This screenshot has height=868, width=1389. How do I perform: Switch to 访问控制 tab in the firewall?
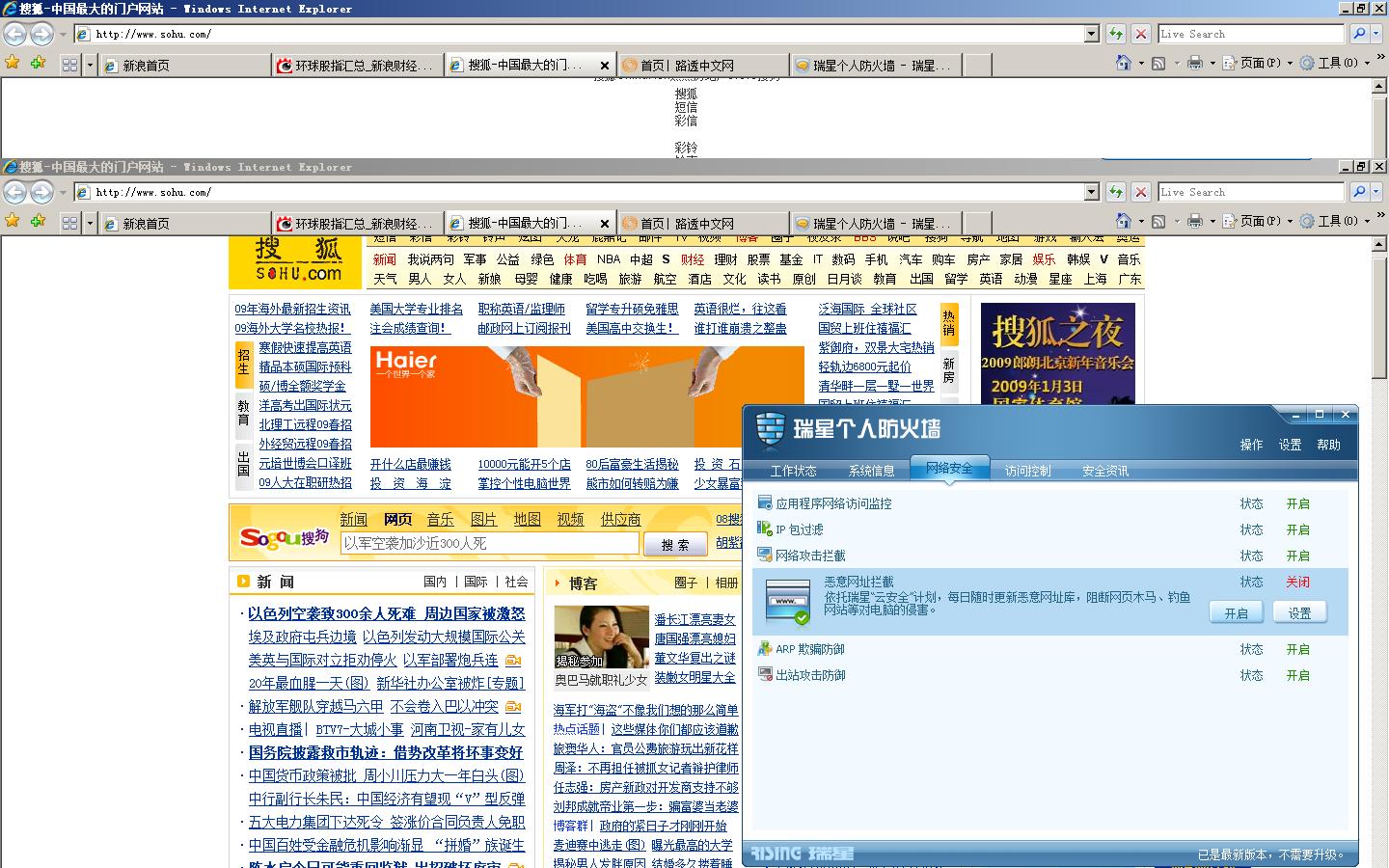pyautogui.click(x=1027, y=471)
